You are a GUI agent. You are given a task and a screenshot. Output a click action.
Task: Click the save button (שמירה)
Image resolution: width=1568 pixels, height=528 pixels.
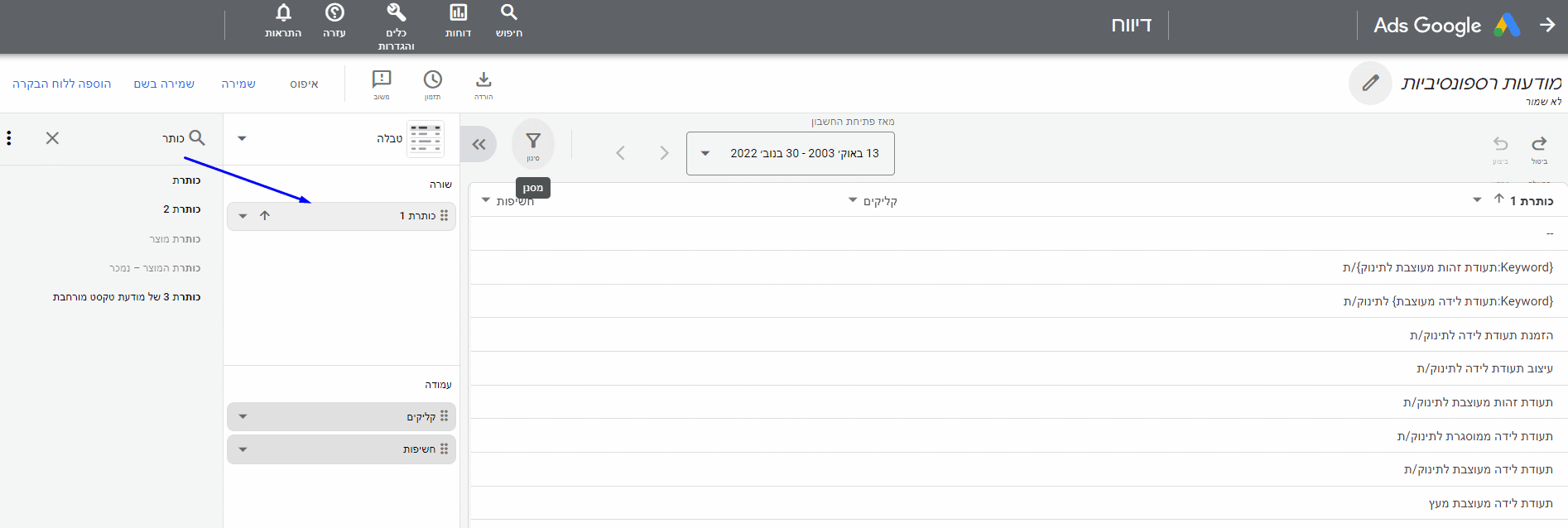(x=238, y=84)
